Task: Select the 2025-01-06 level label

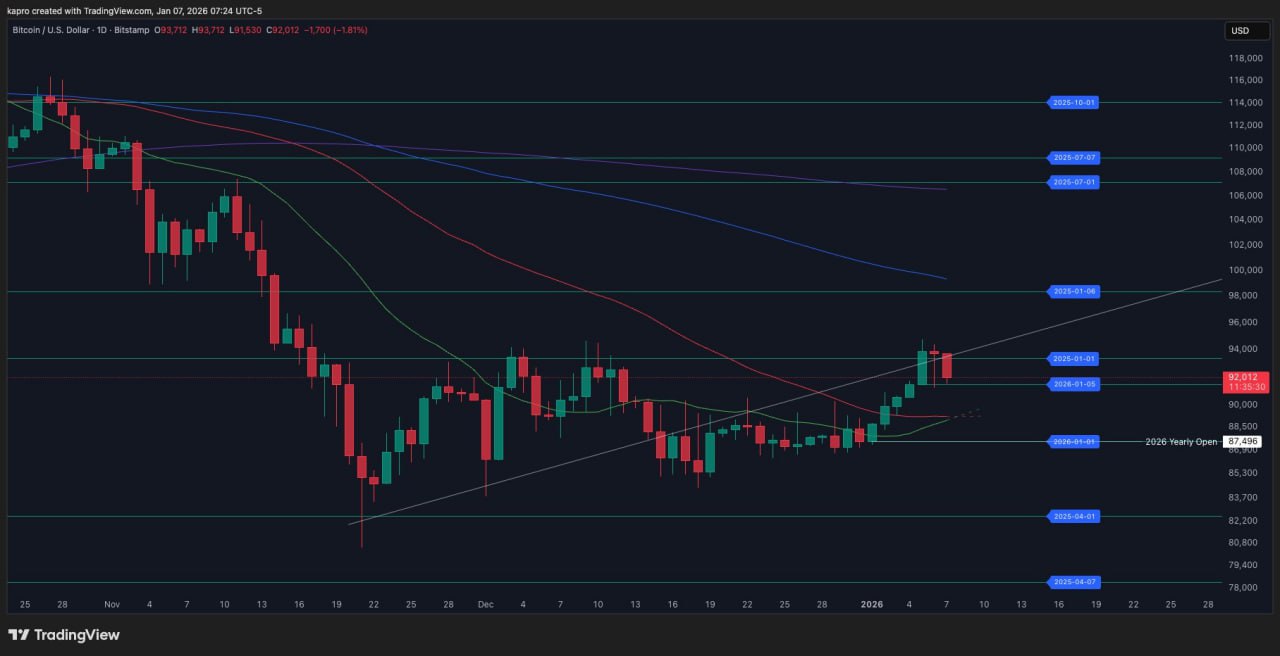Action: 1073,291
